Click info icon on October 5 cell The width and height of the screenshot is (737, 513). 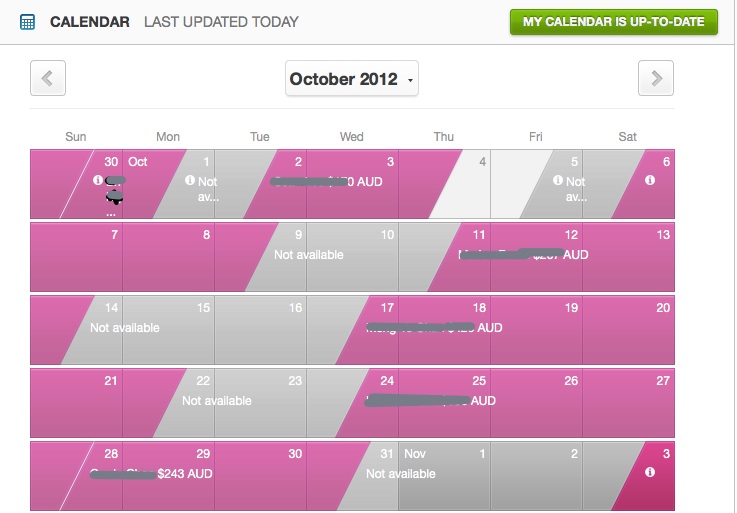point(558,180)
